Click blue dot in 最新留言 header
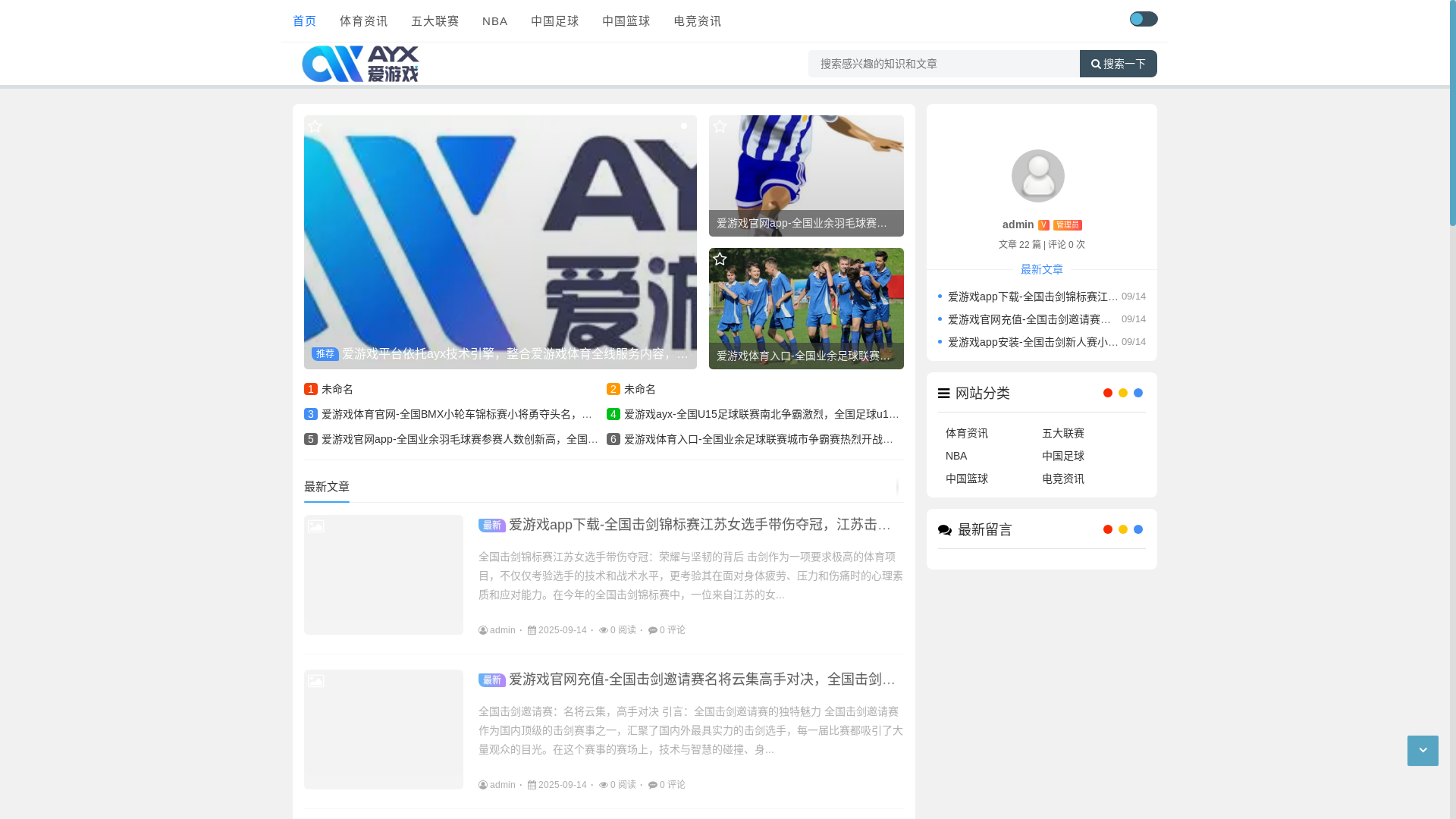1456x819 pixels. tap(1138, 529)
